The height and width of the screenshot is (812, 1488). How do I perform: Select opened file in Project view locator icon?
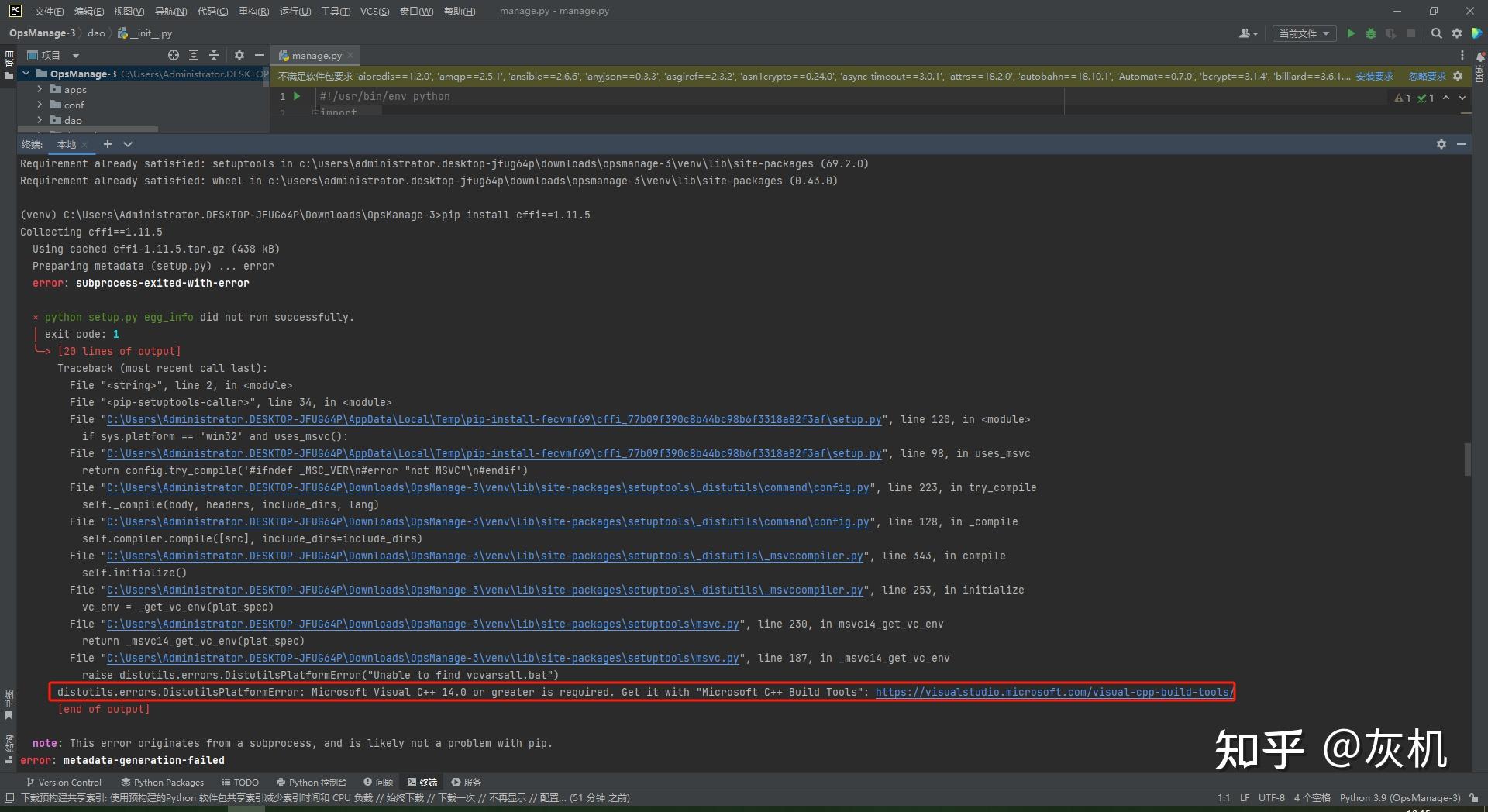point(172,55)
